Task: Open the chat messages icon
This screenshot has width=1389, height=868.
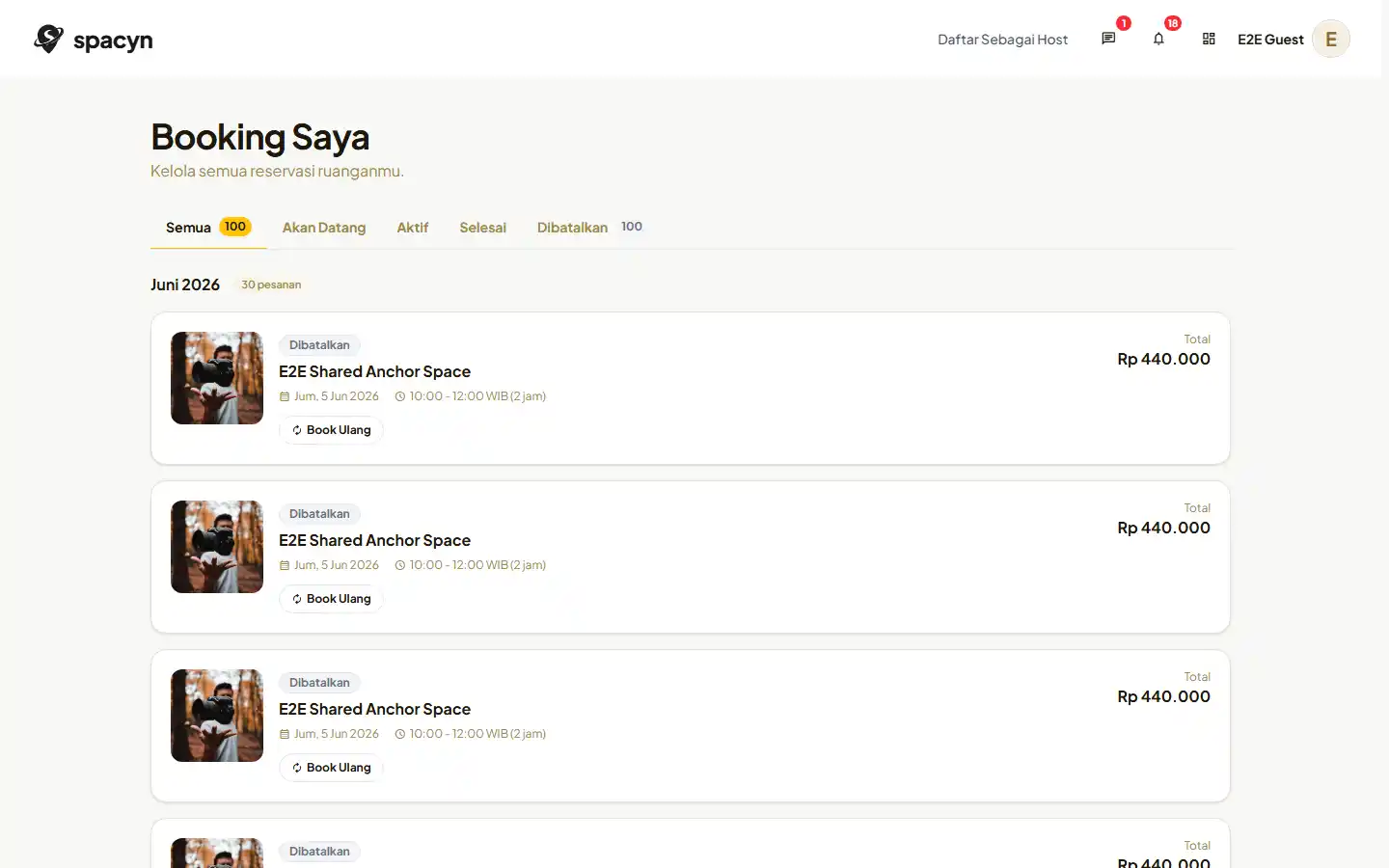Action: (x=1108, y=39)
